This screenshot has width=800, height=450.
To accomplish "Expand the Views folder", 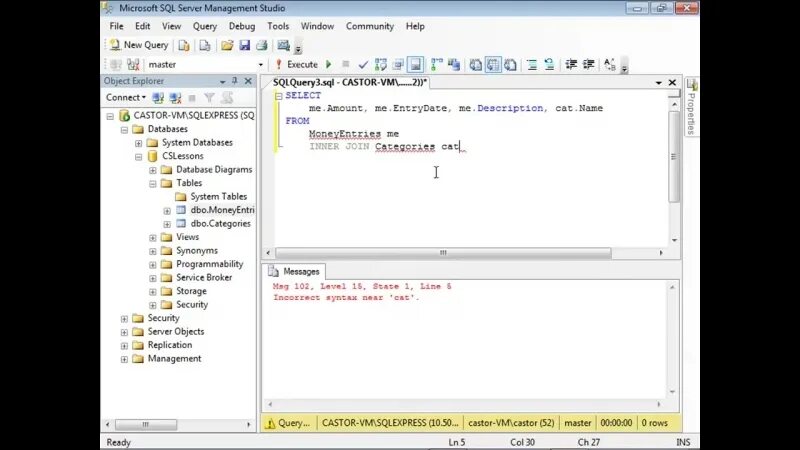I will click(153, 238).
